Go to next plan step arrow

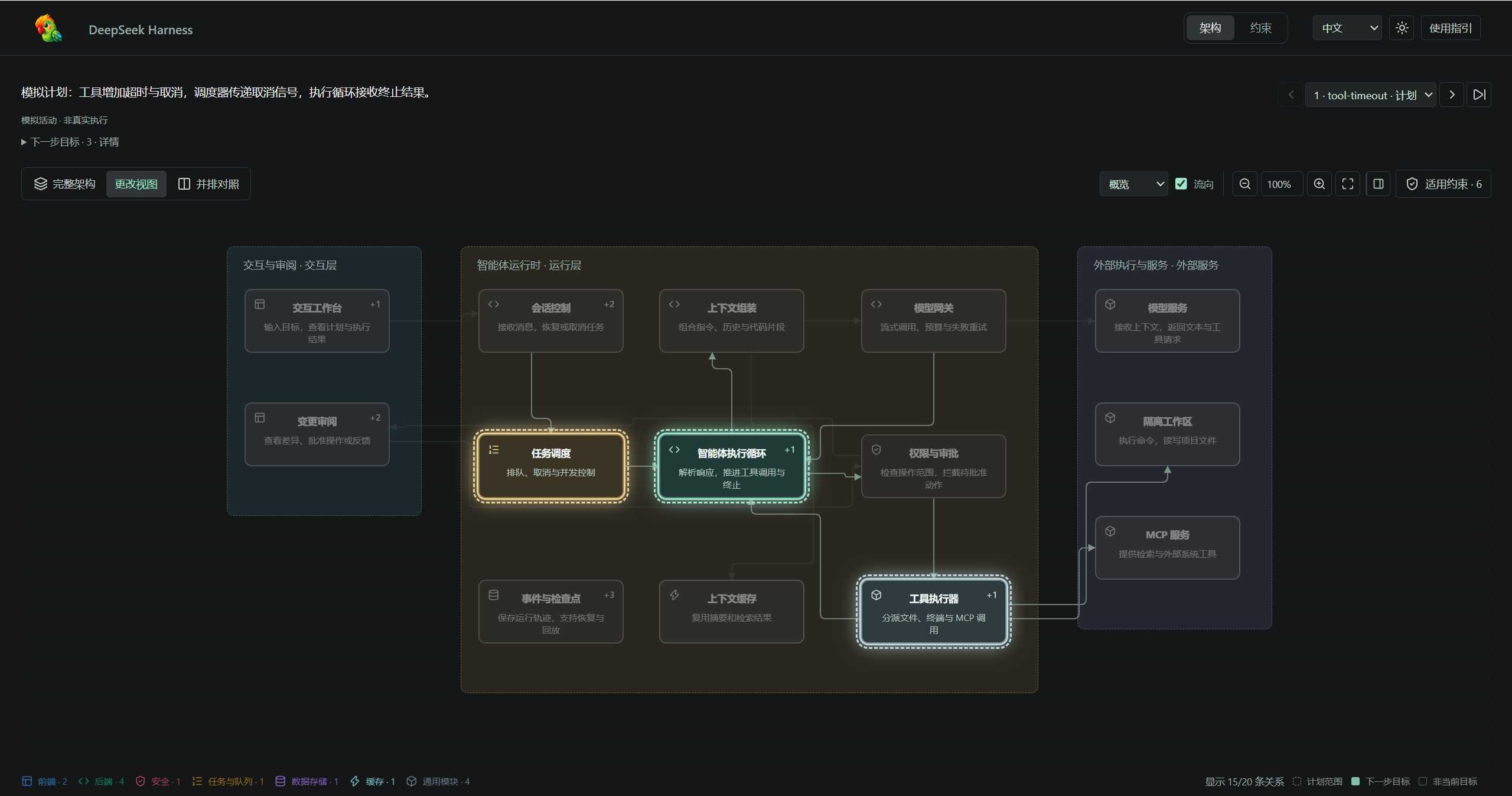point(1452,95)
